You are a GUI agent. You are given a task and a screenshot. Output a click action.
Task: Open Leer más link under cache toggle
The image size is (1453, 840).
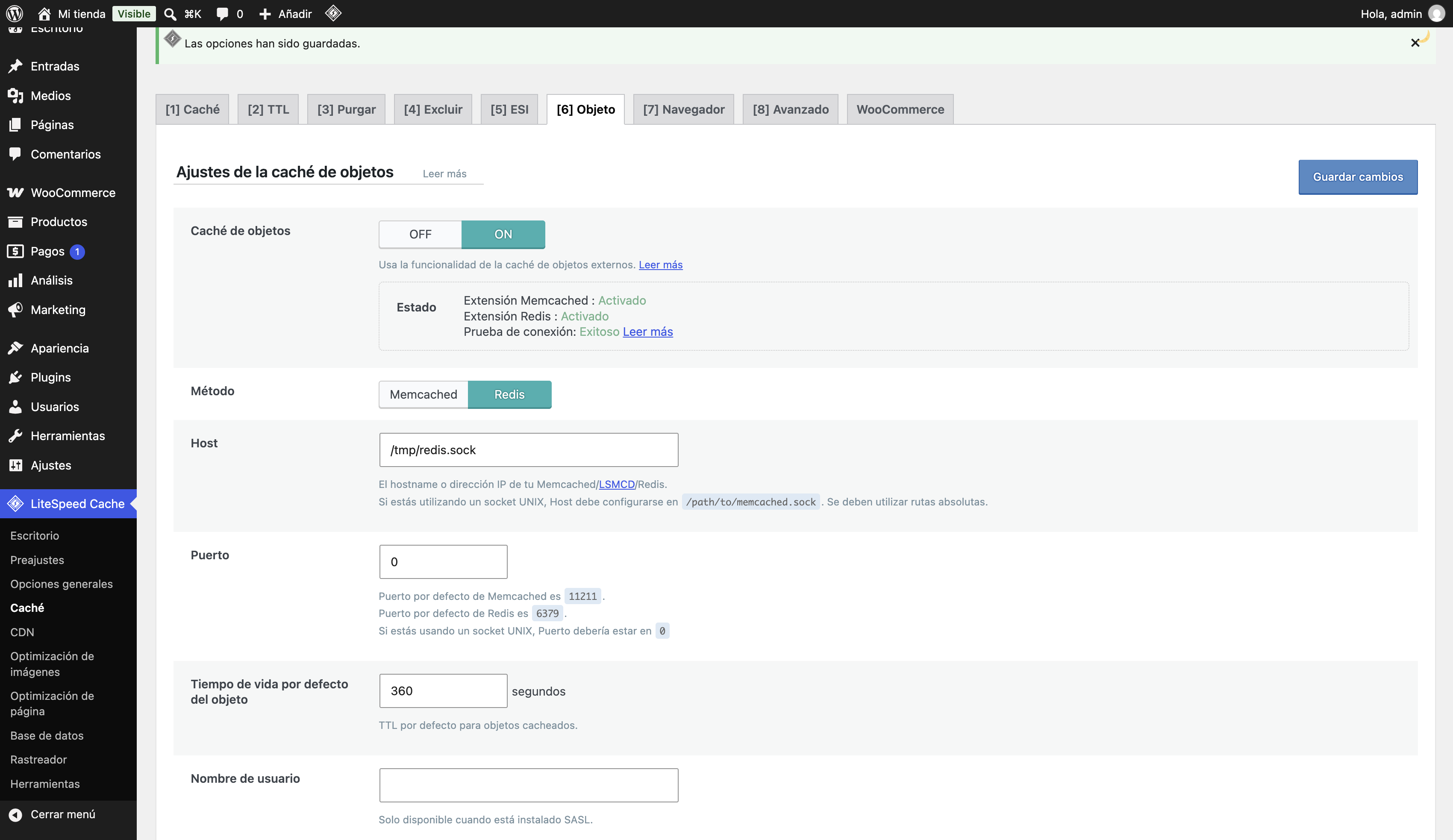[x=661, y=264]
